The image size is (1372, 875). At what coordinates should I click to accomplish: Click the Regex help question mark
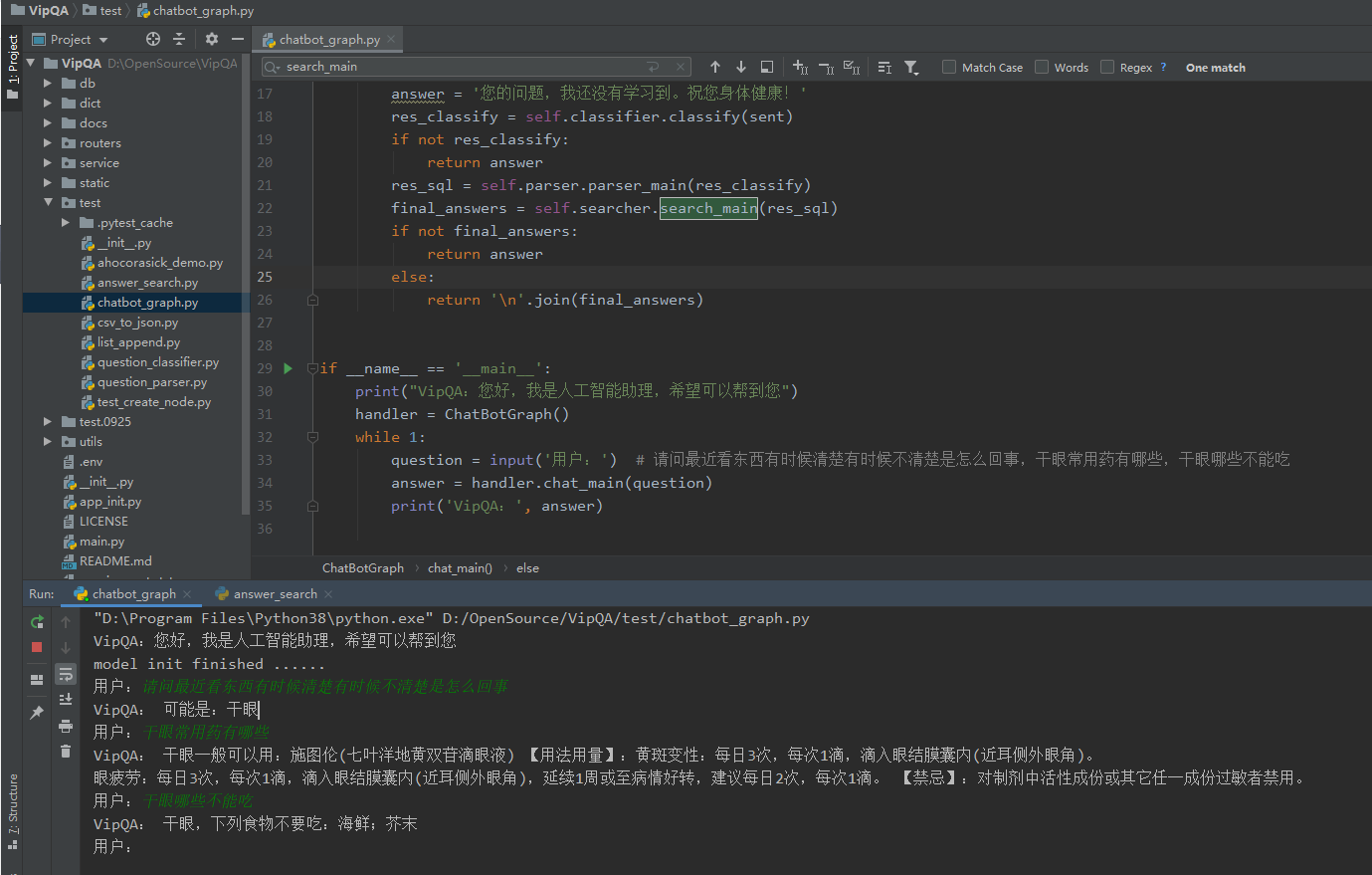click(x=1163, y=67)
